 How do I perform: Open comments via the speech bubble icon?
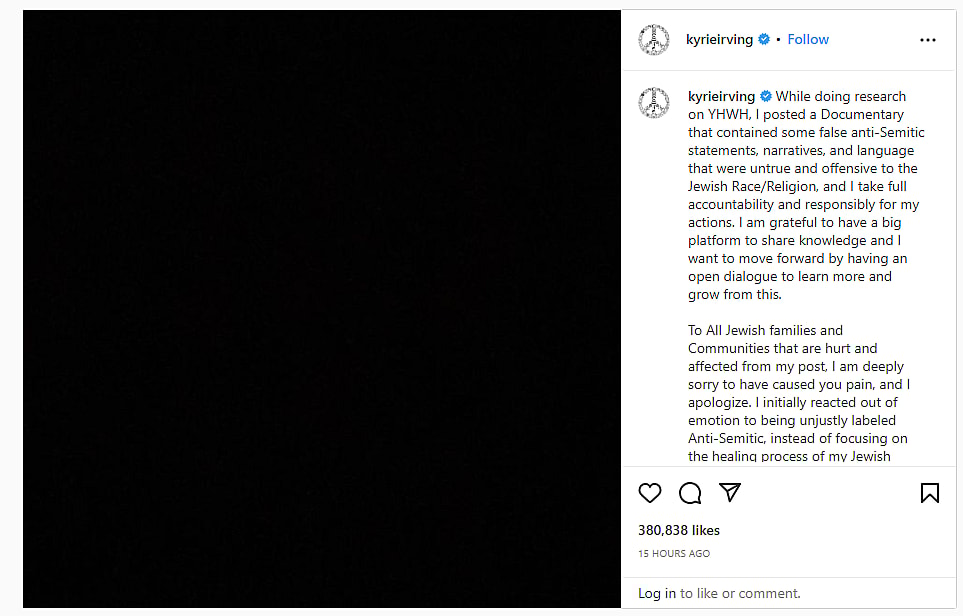pyautogui.click(x=690, y=493)
